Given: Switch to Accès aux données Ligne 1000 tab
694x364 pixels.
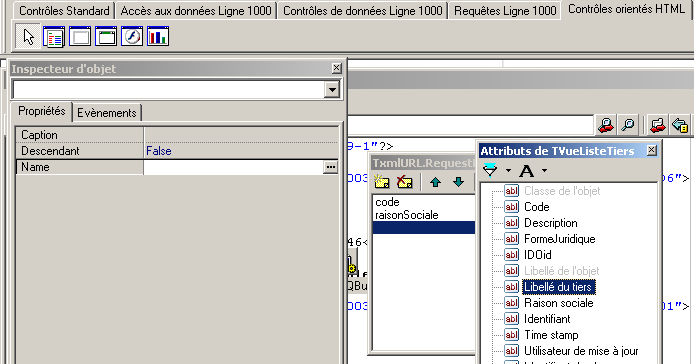Looking at the screenshot, I should (196, 11).
